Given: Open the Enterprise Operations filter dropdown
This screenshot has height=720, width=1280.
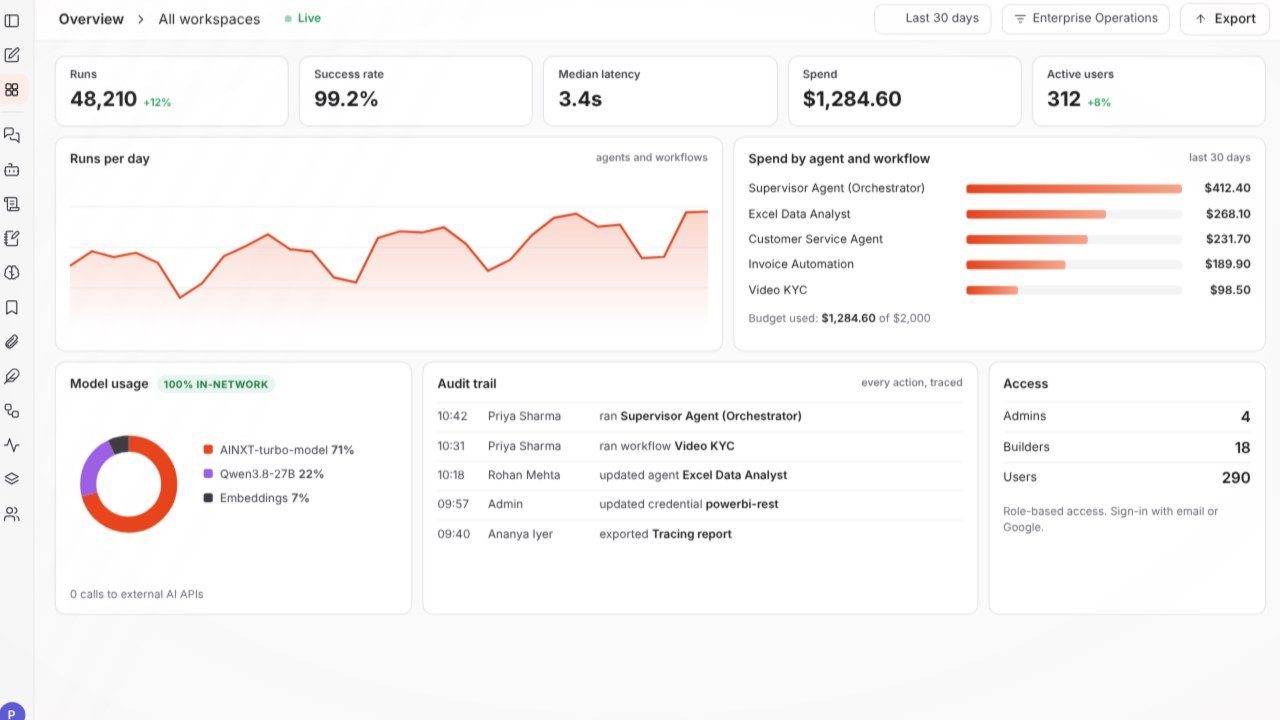Looking at the screenshot, I should click(x=1085, y=19).
